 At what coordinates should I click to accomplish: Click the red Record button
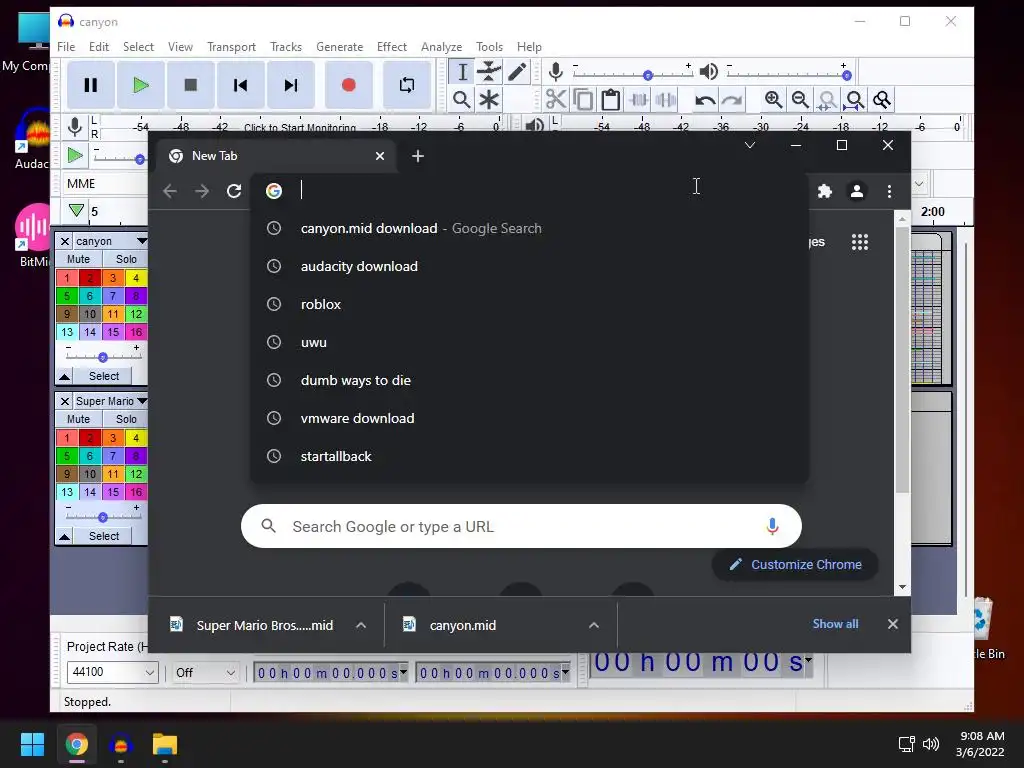point(349,85)
